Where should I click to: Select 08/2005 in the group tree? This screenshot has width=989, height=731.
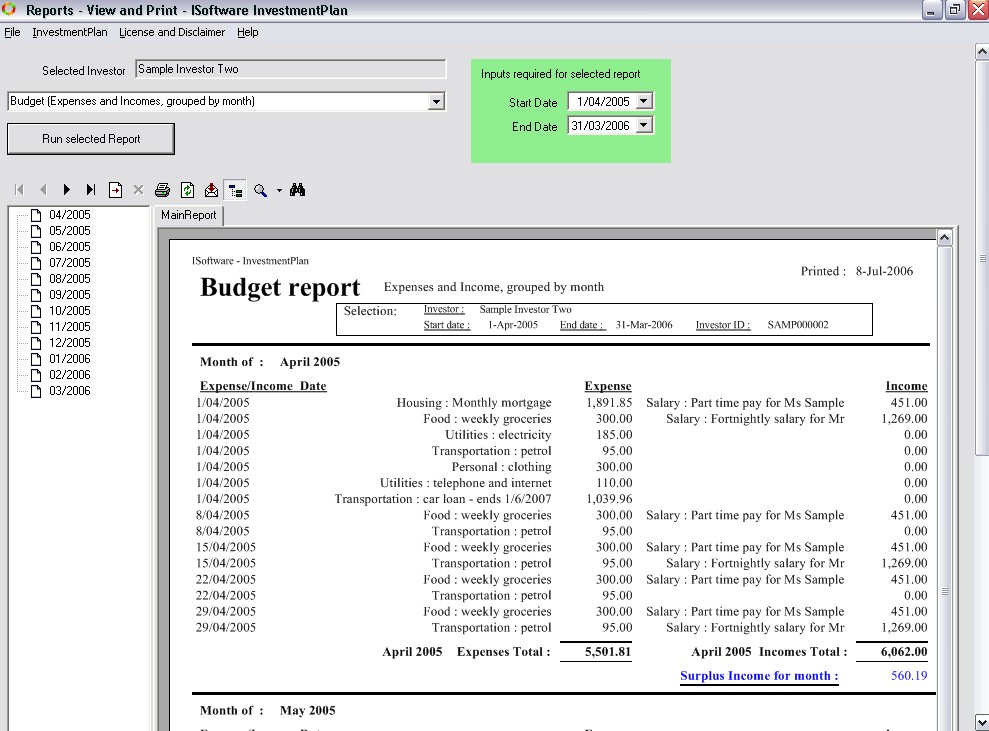click(x=69, y=279)
